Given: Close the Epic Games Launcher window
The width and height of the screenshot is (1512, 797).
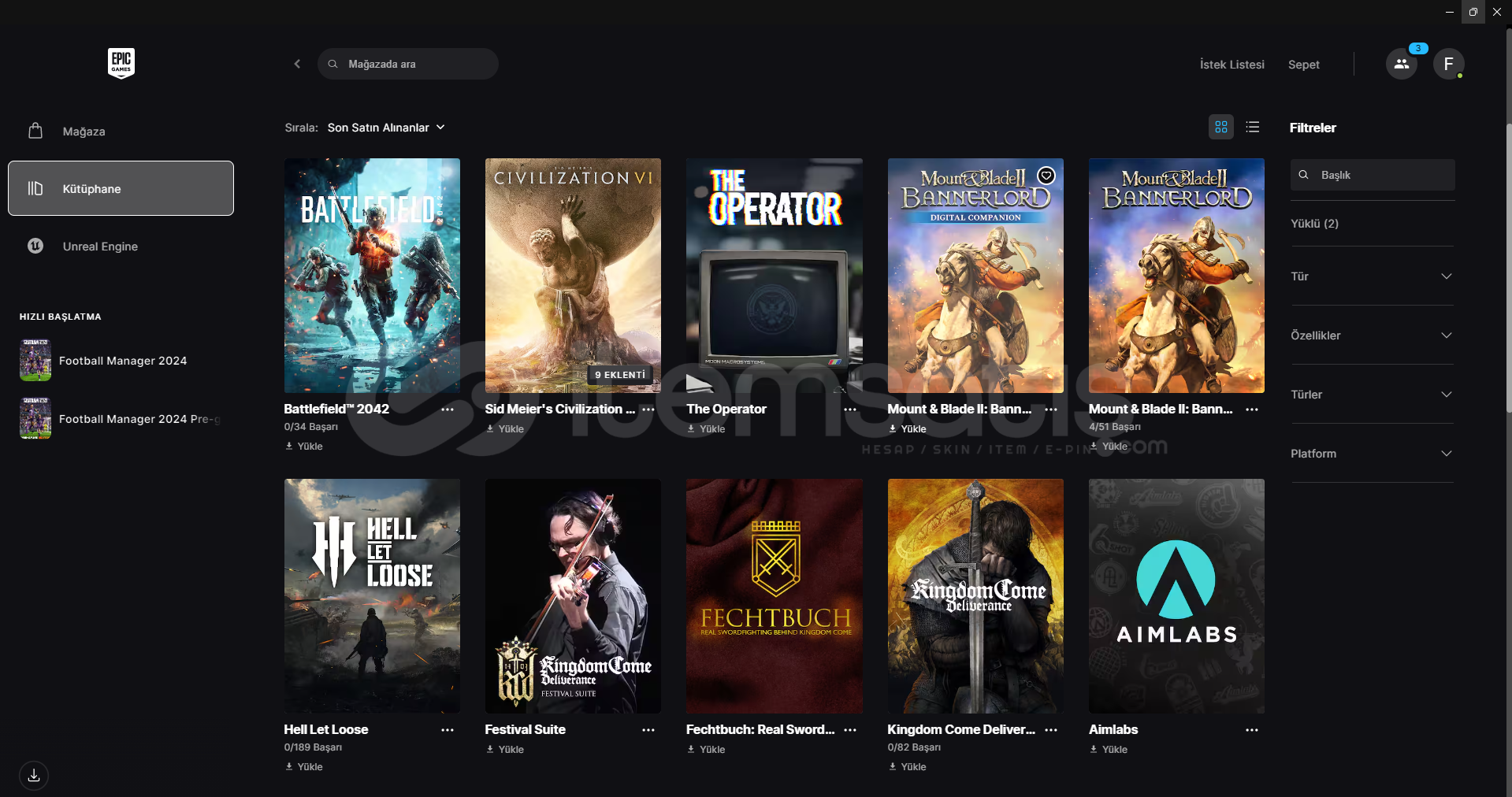Looking at the screenshot, I should coord(1497,12).
